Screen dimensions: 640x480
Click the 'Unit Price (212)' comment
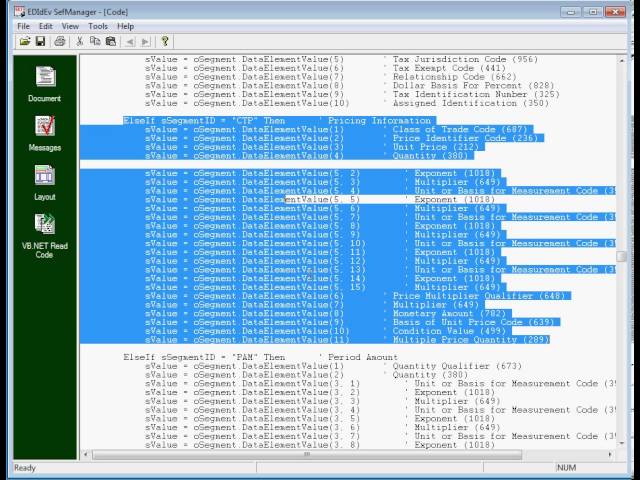(436, 147)
